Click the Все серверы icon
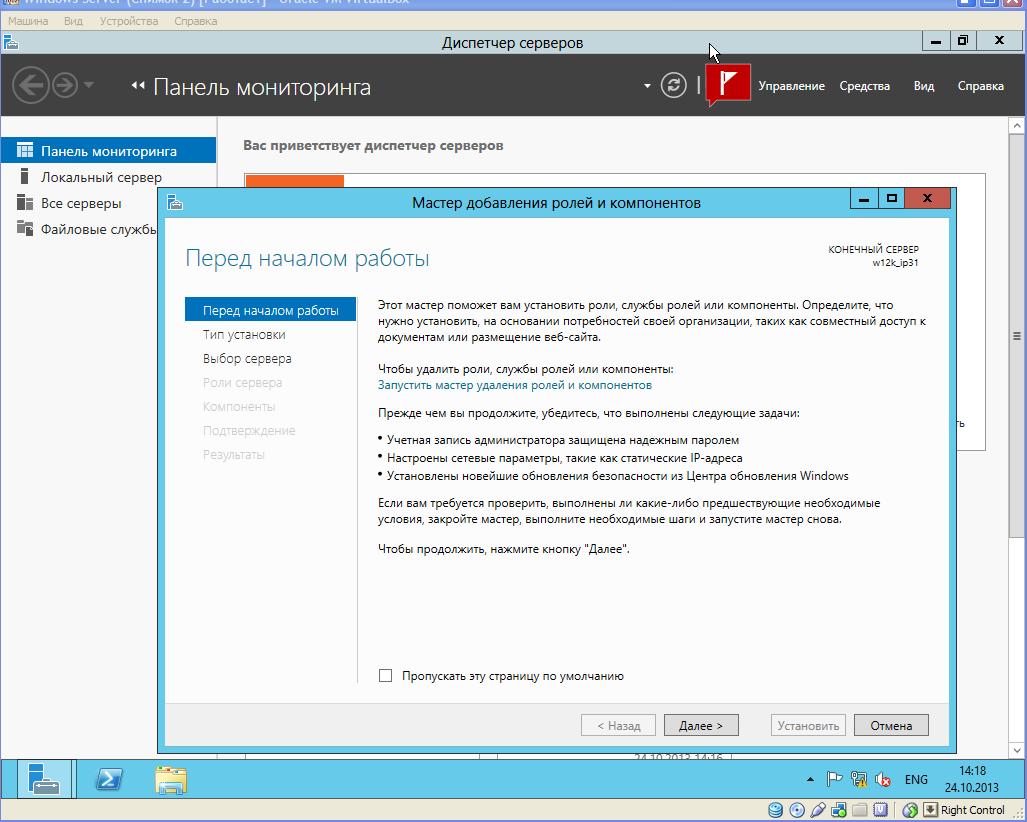 25,202
